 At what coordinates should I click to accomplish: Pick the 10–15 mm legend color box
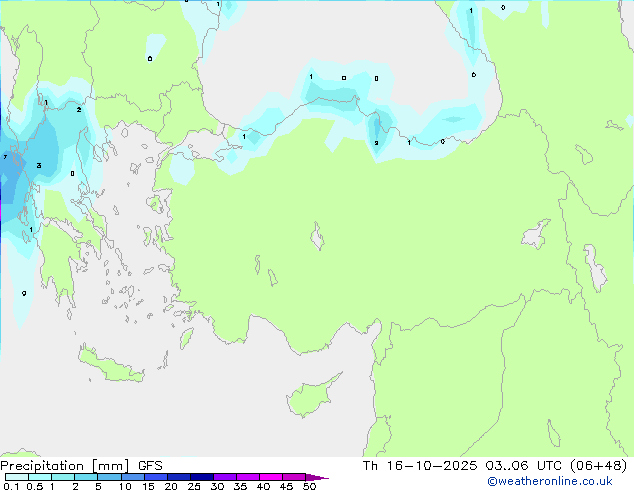(133, 477)
